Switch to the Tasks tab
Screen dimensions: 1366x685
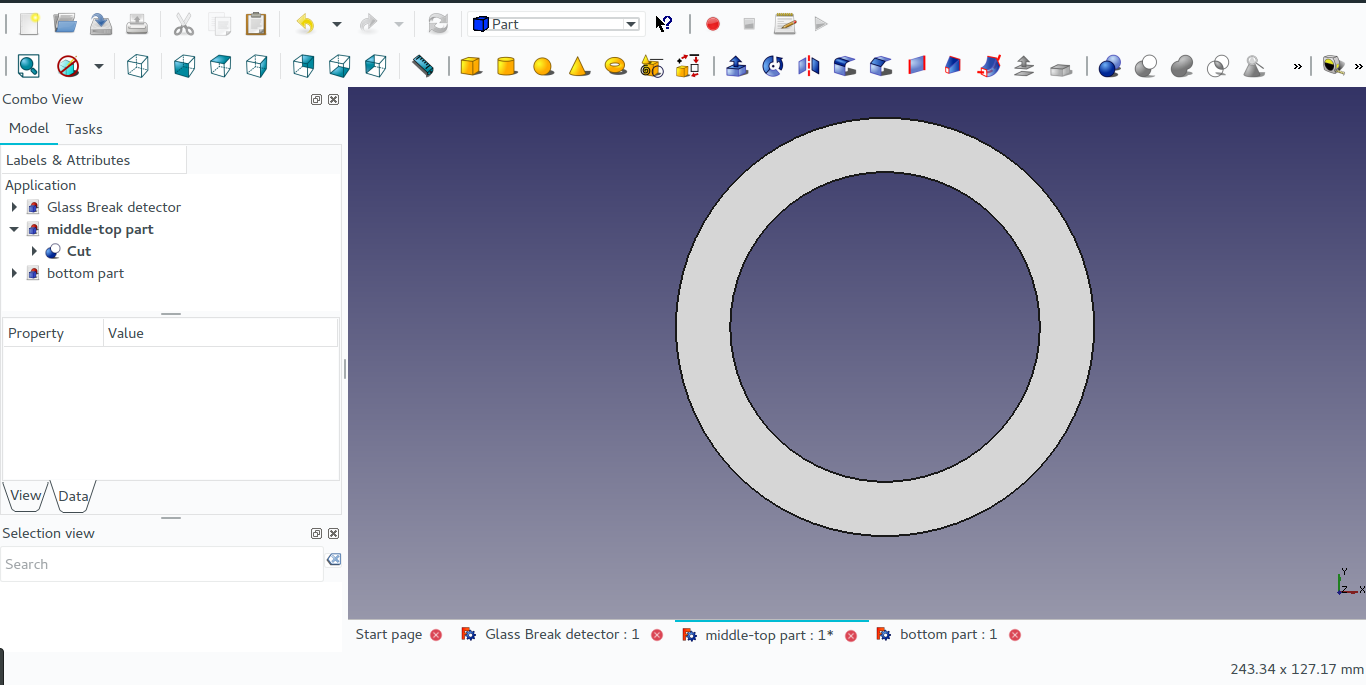tap(84, 129)
